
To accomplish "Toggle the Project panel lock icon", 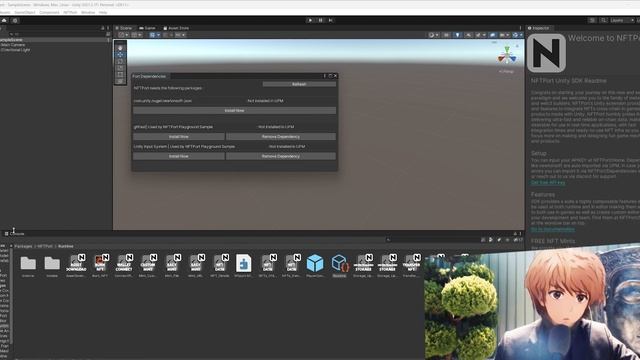I will (x=515, y=234).
